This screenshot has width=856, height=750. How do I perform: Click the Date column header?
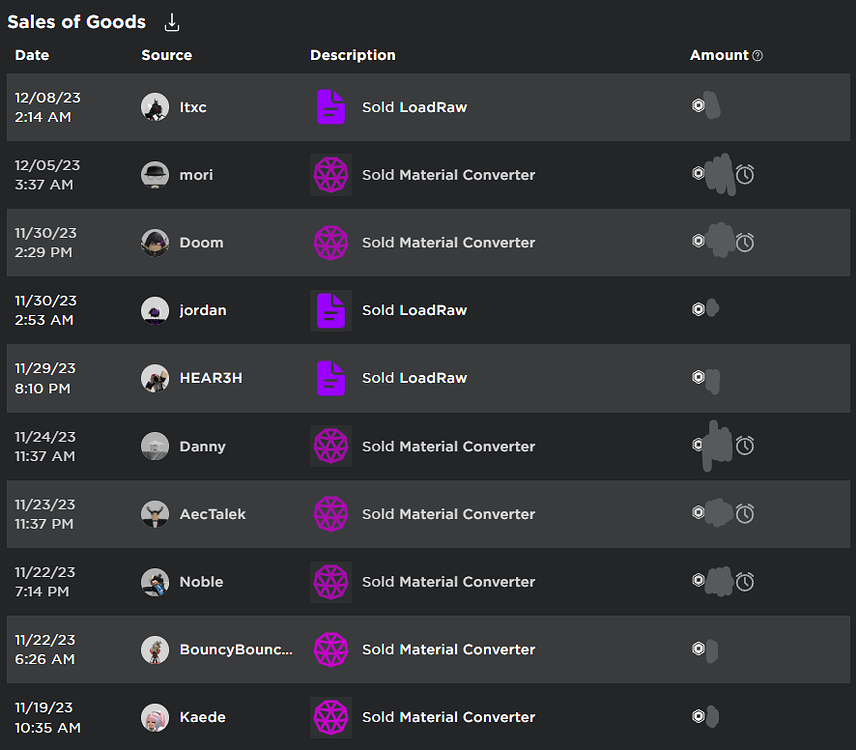coord(32,55)
